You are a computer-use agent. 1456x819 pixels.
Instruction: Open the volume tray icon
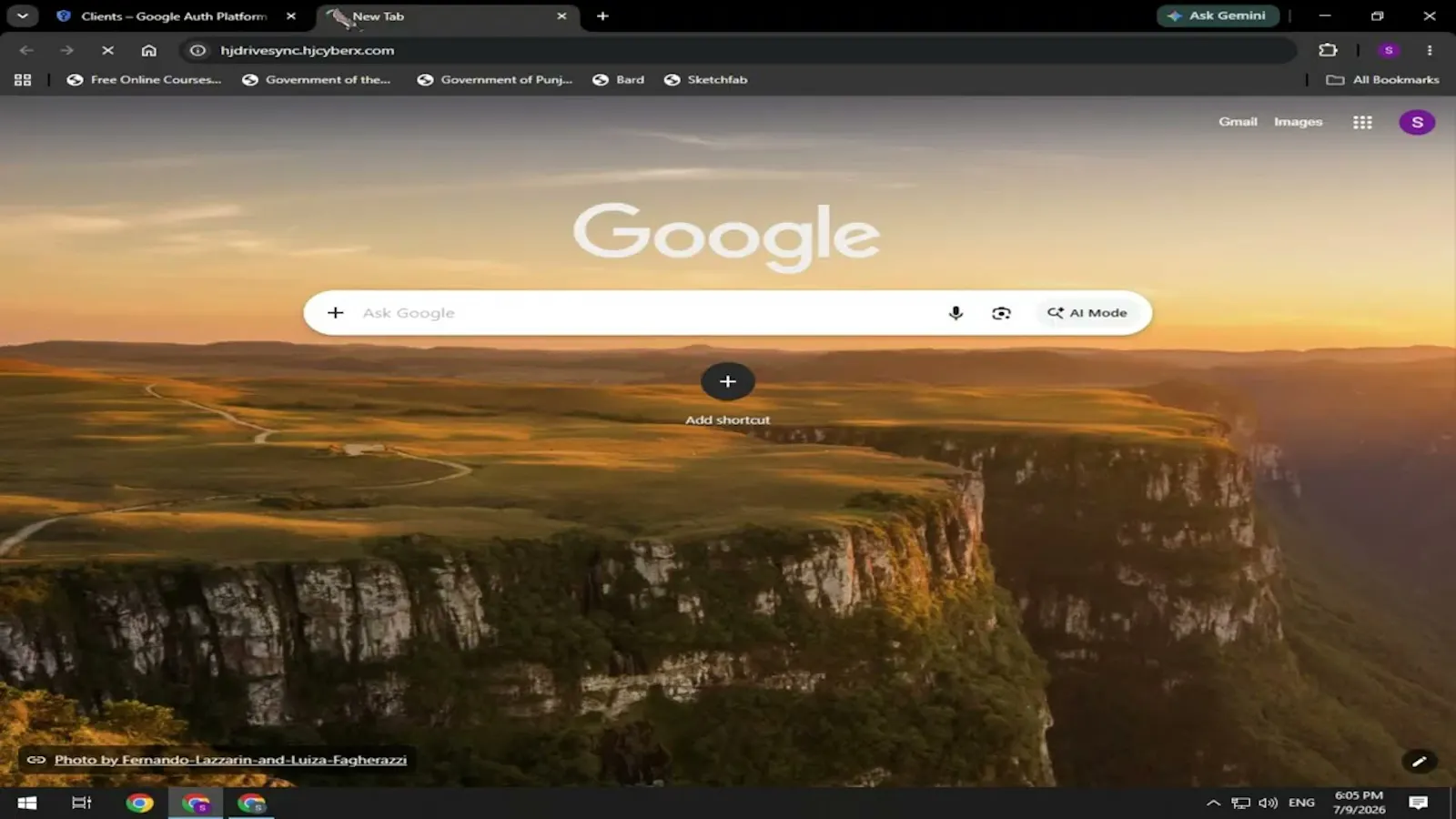1268,803
